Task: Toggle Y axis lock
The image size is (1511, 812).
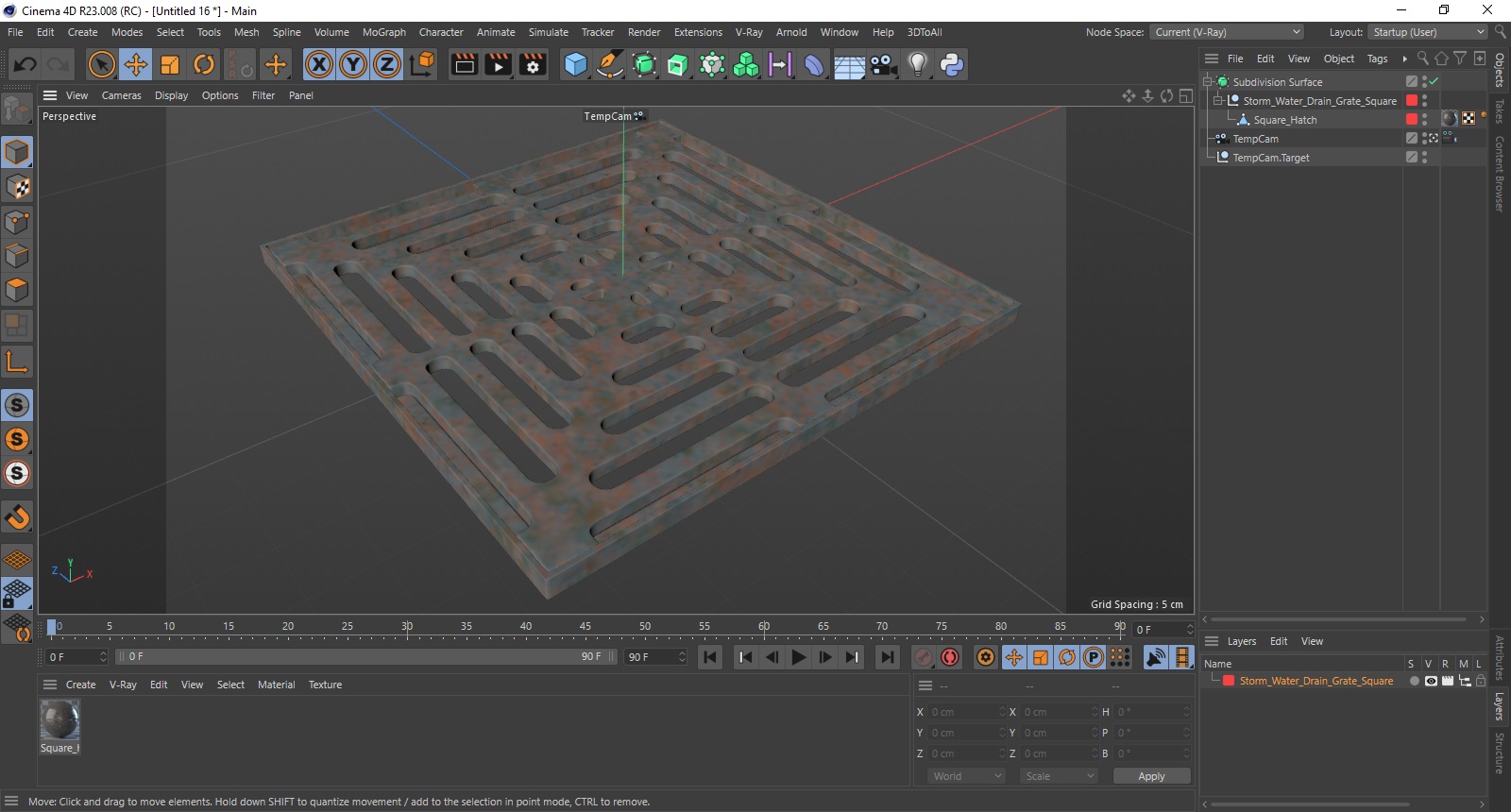Action: tap(353, 64)
